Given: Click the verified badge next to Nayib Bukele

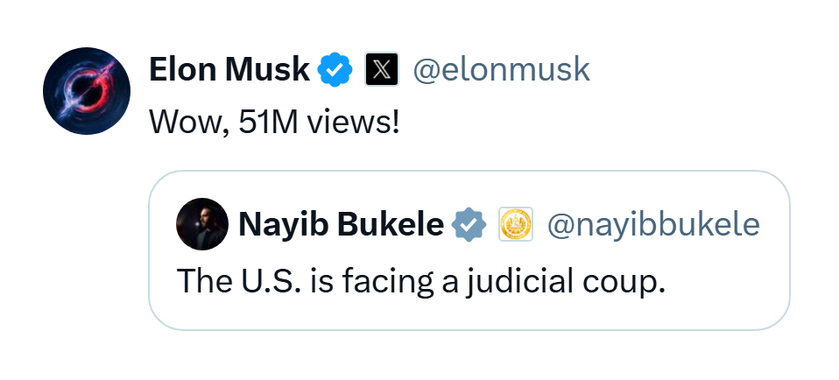Looking at the screenshot, I should pyautogui.click(x=469, y=224).
